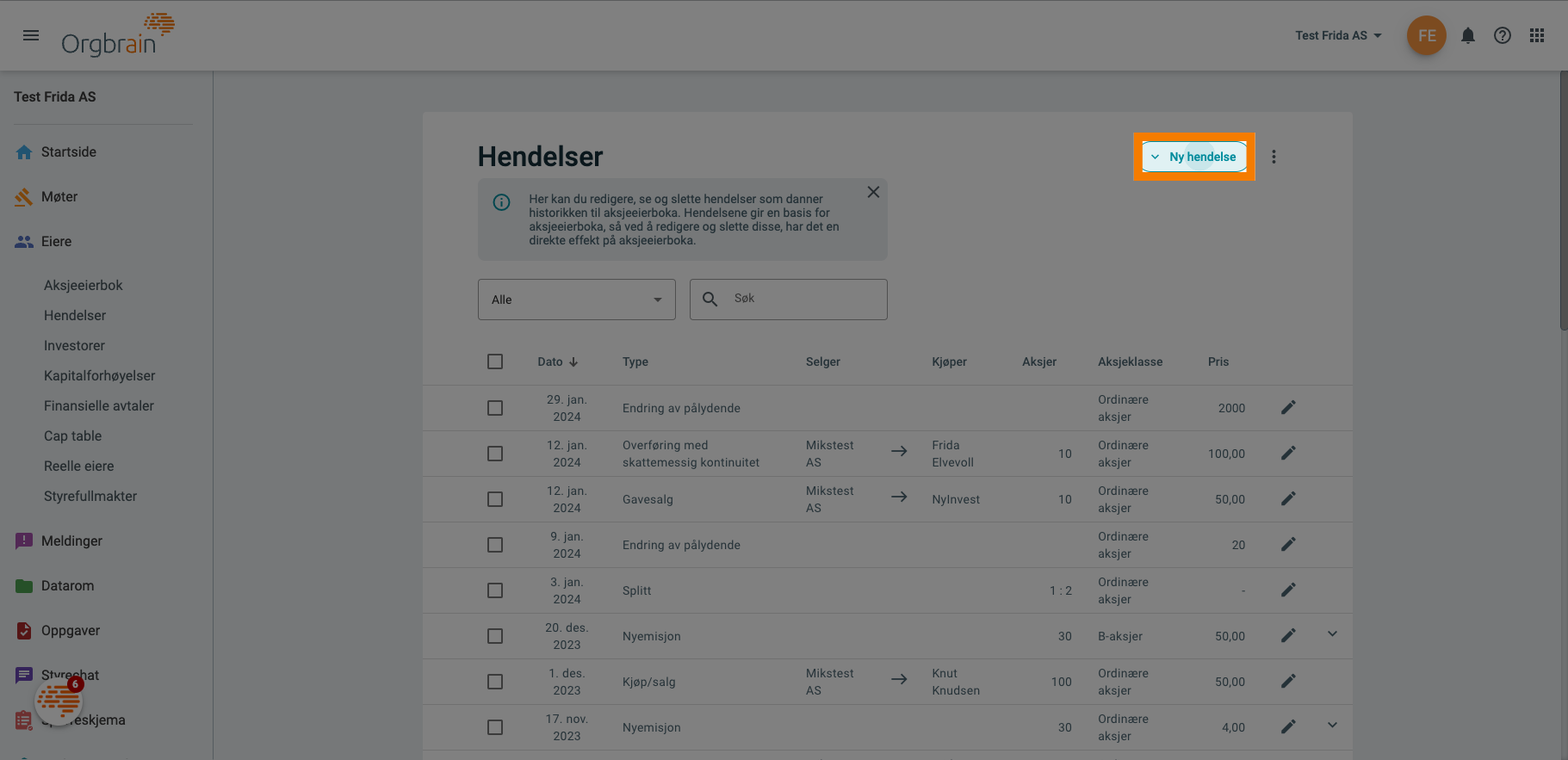This screenshot has height=760, width=1568.
Task: Edit the Gavesalg row
Action: pos(1288,498)
